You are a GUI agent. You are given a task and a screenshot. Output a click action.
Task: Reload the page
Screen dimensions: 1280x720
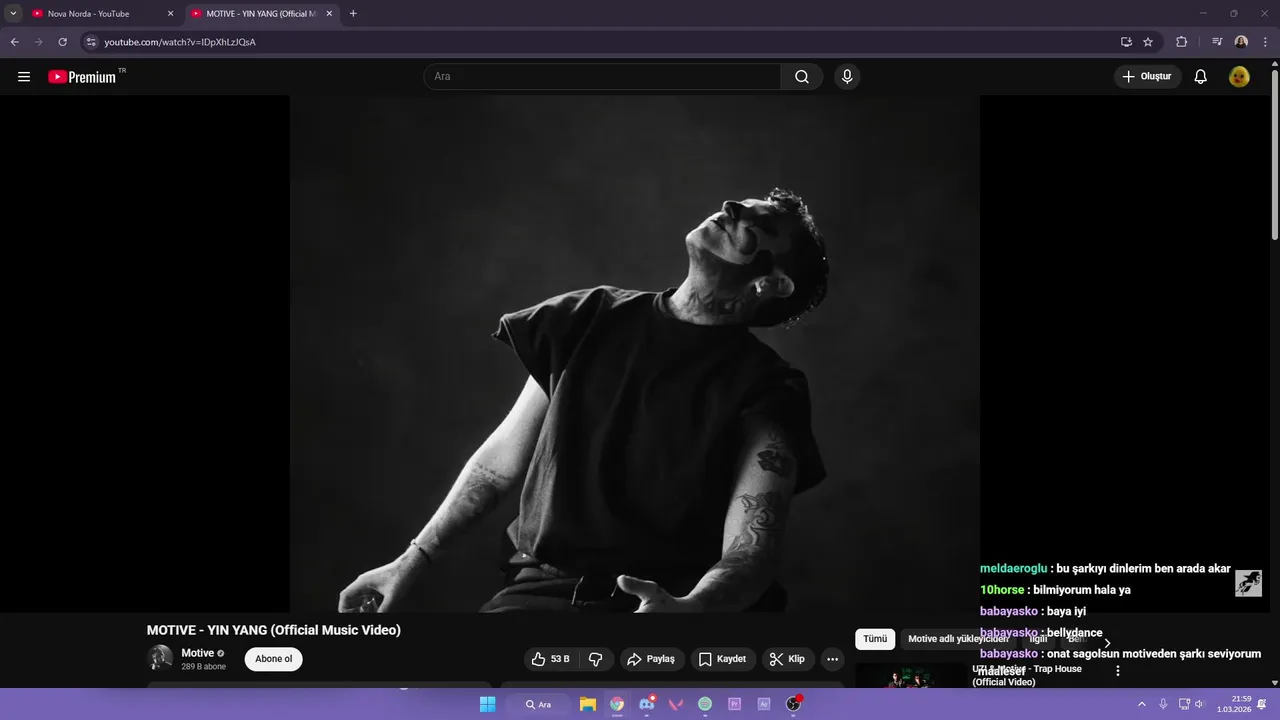62,42
